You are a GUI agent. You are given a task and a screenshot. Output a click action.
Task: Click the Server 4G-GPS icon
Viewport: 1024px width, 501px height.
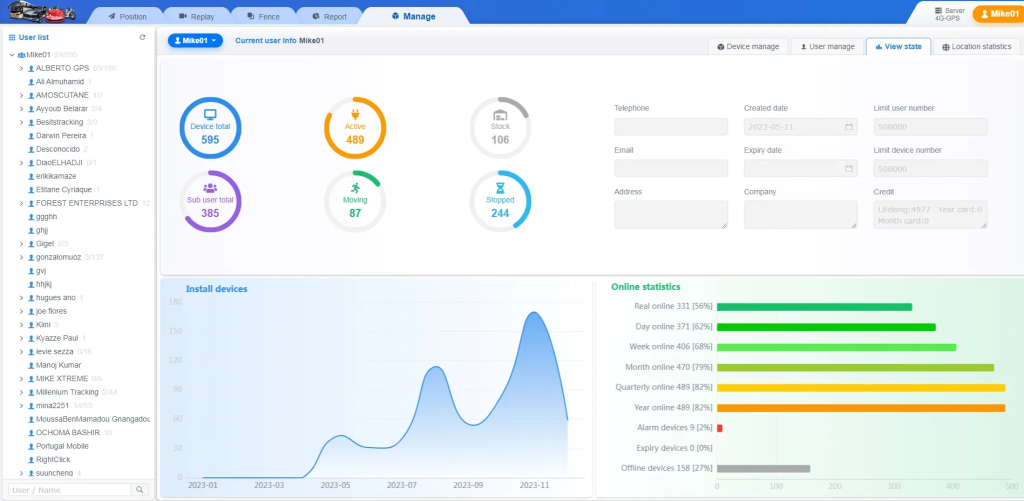(938, 10)
